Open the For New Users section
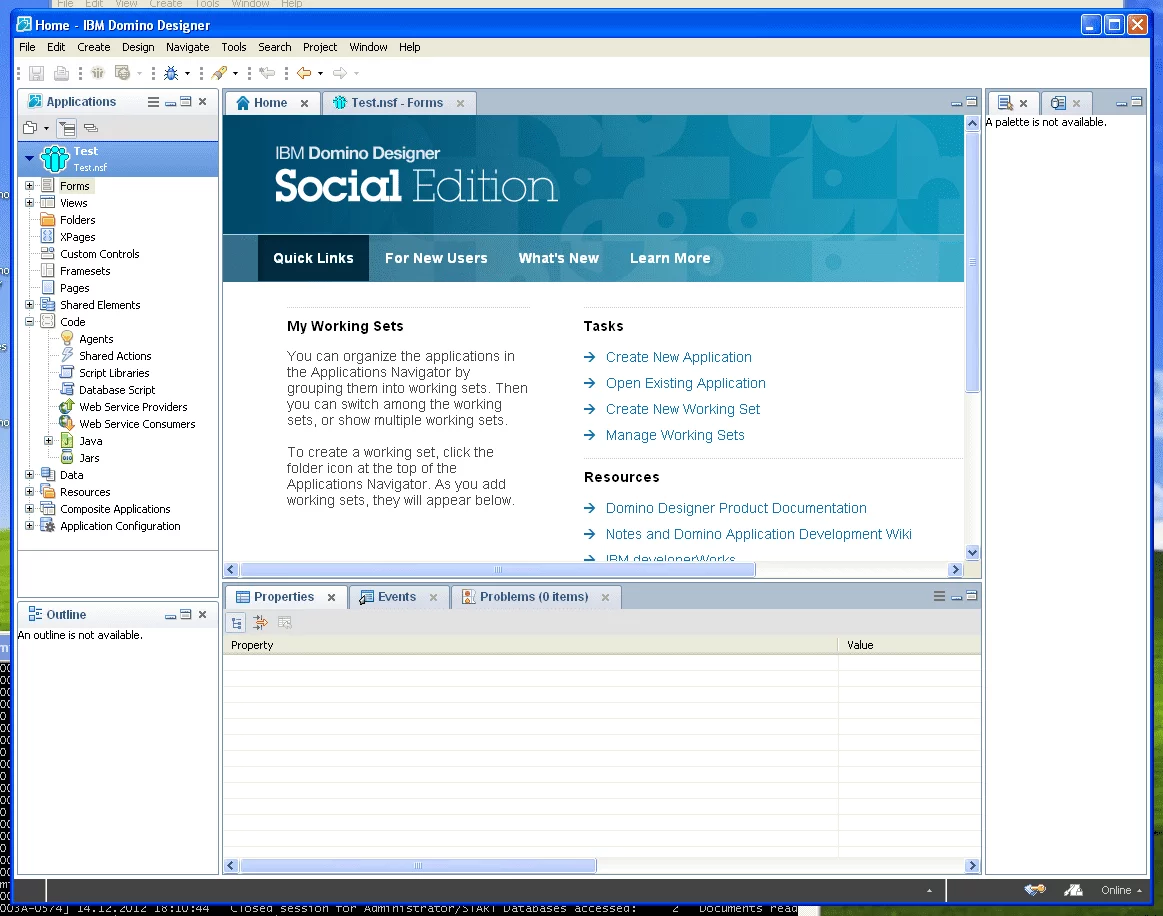This screenshot has height=916, width=1163. click(x=436, y=258)
